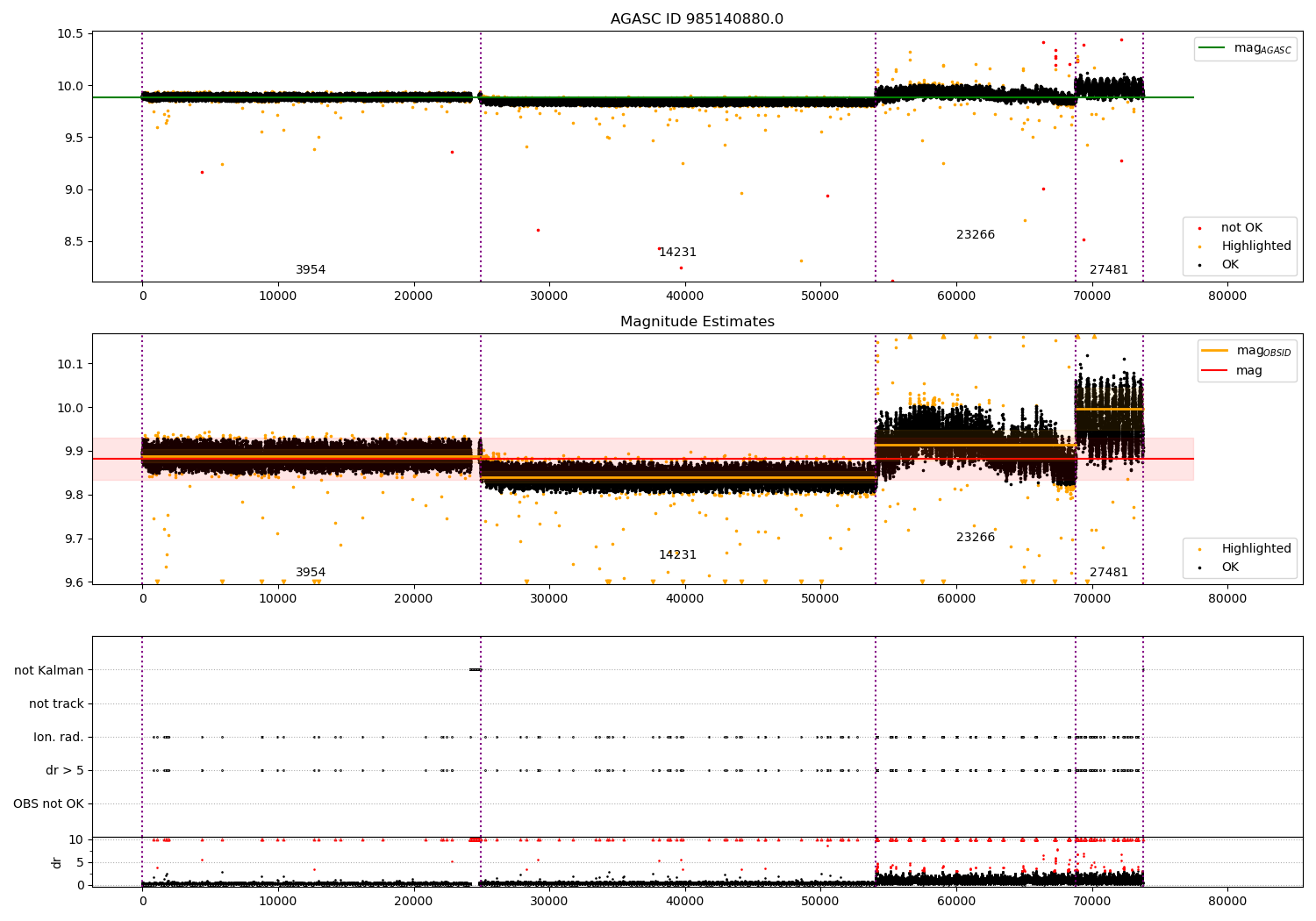Select the 'not OK' legend entry
The height and width of the screenshot is (921, 1316).
point(1243,228)
